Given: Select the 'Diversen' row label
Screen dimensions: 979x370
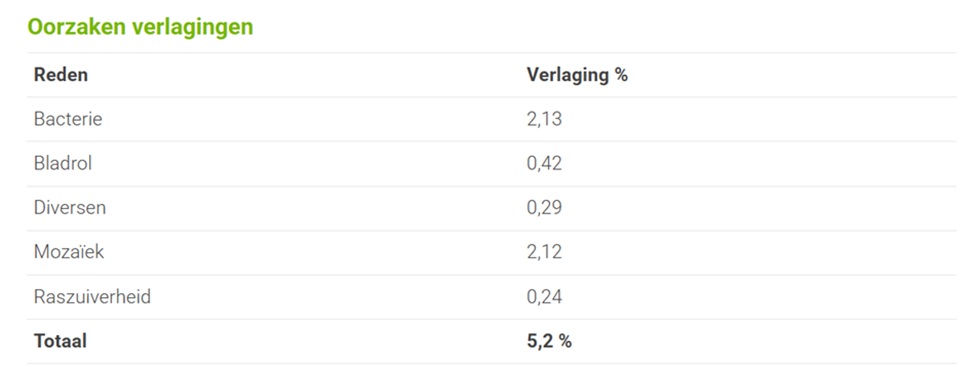Looking at the screenshot, I should [x=70, y=208].
